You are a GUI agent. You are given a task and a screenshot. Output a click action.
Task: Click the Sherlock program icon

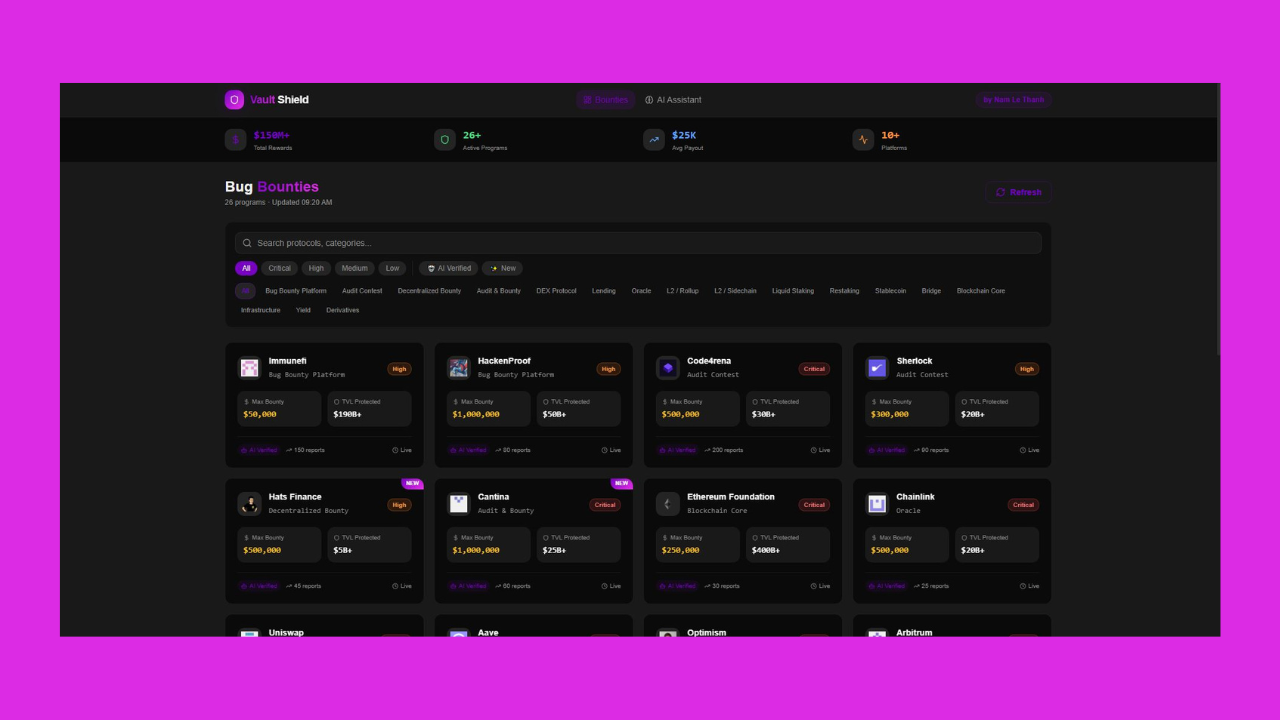coord(877,368)
